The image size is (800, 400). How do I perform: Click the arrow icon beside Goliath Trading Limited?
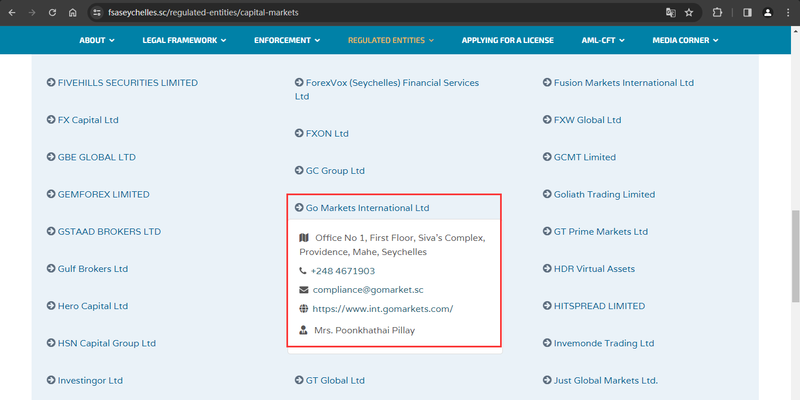[x=547, y=194]
